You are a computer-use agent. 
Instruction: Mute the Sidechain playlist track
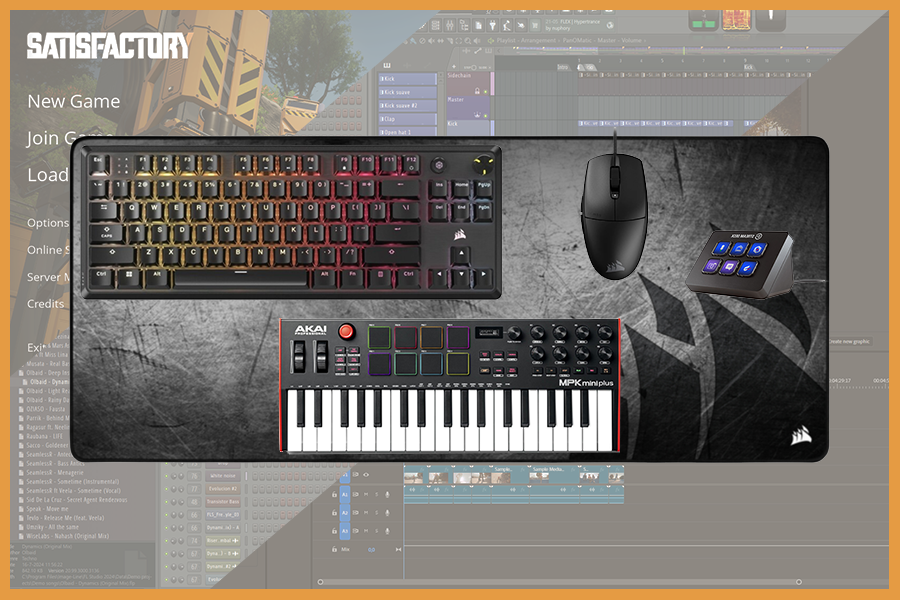coord(486,91)
